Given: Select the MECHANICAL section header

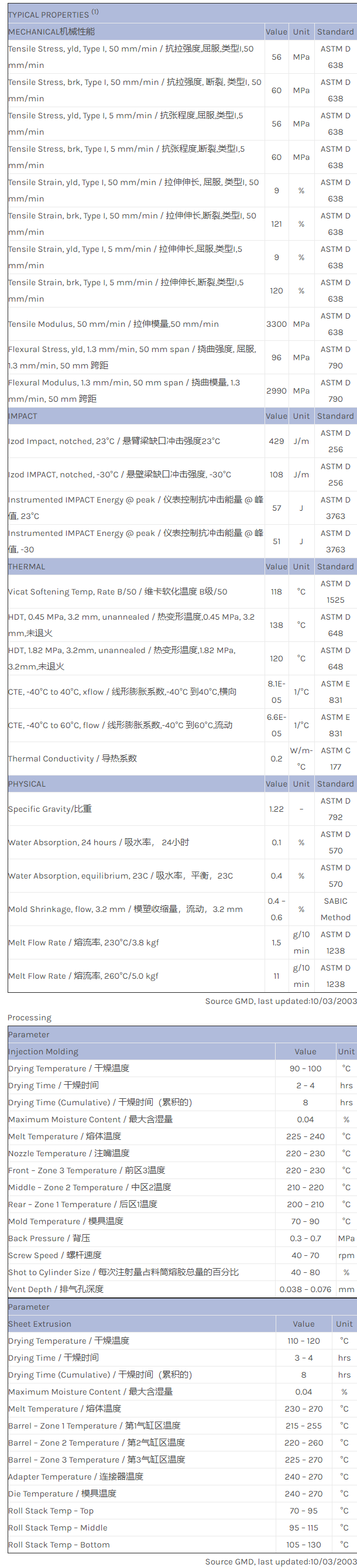Looking at the screenshot, I should (52, 32).
